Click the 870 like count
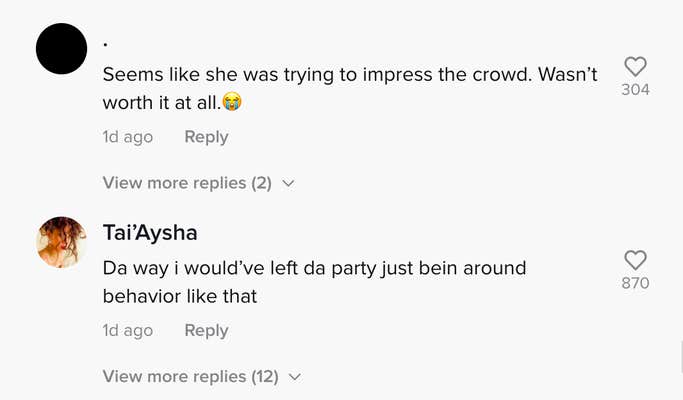Screen dimensions: 683x400 tap(635, 283)
